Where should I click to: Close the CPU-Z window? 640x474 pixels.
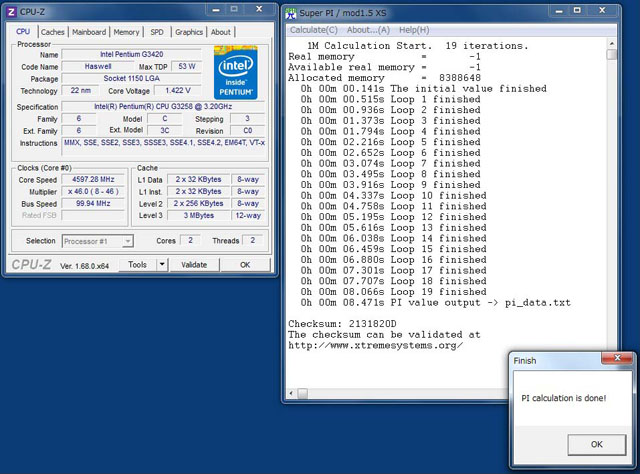[259, 9]
